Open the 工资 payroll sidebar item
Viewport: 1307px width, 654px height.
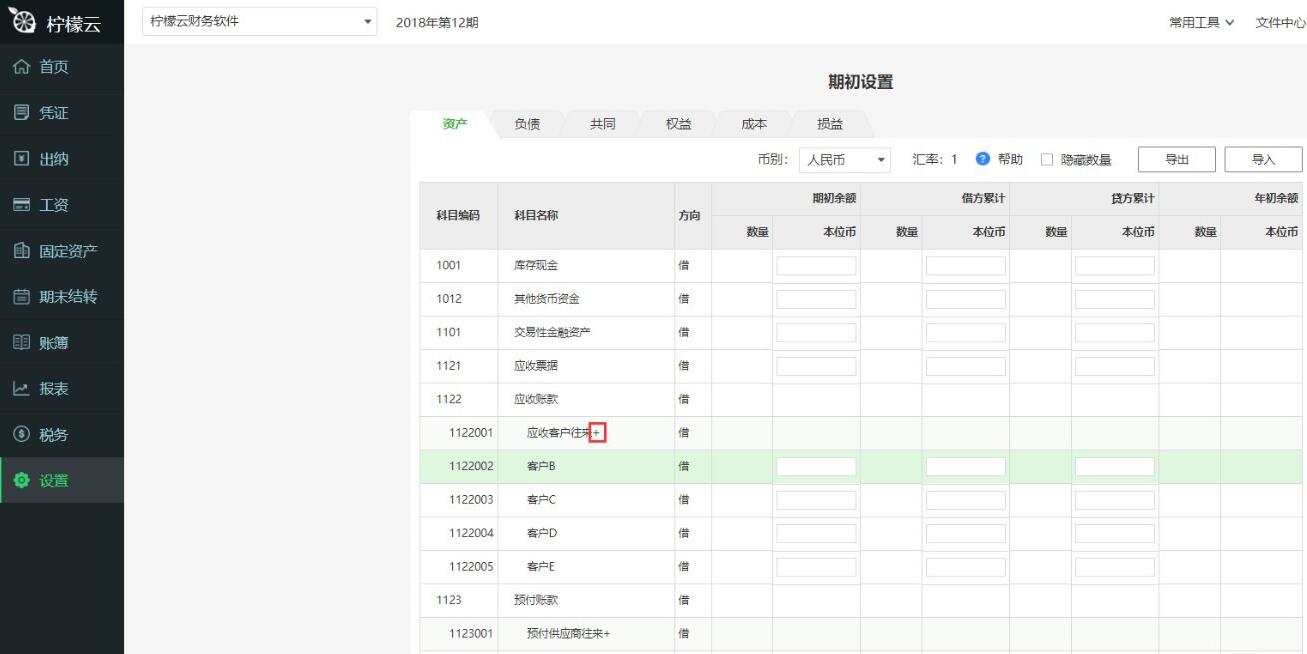pyautogui.click(x=62, y=205)
